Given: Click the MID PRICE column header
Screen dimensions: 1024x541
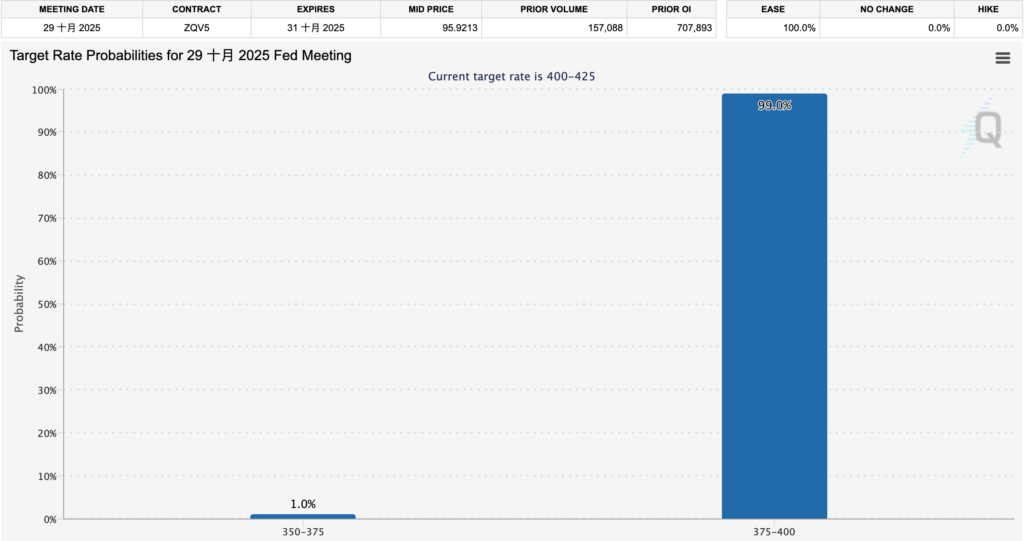Looking at the screenshot, I should (x=431, y=9).
